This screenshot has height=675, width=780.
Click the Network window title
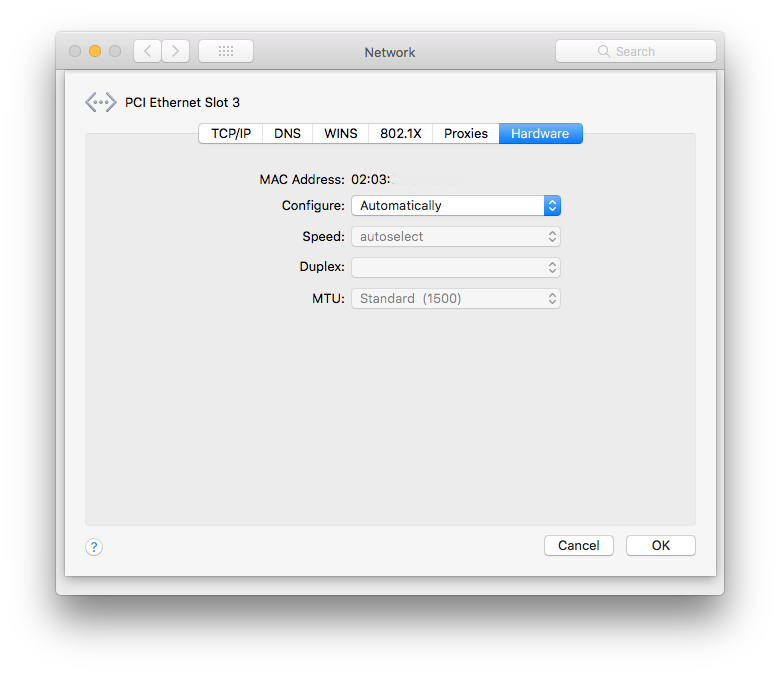(x=390, y=52)
